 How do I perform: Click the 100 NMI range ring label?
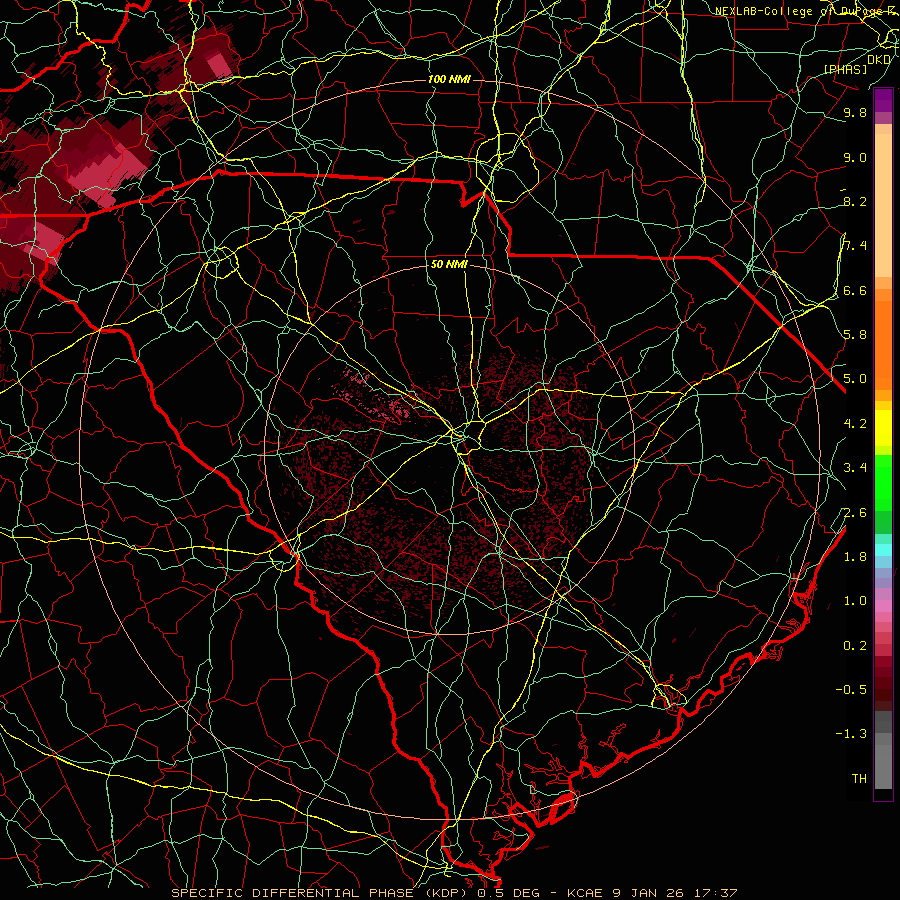(449, 79)
